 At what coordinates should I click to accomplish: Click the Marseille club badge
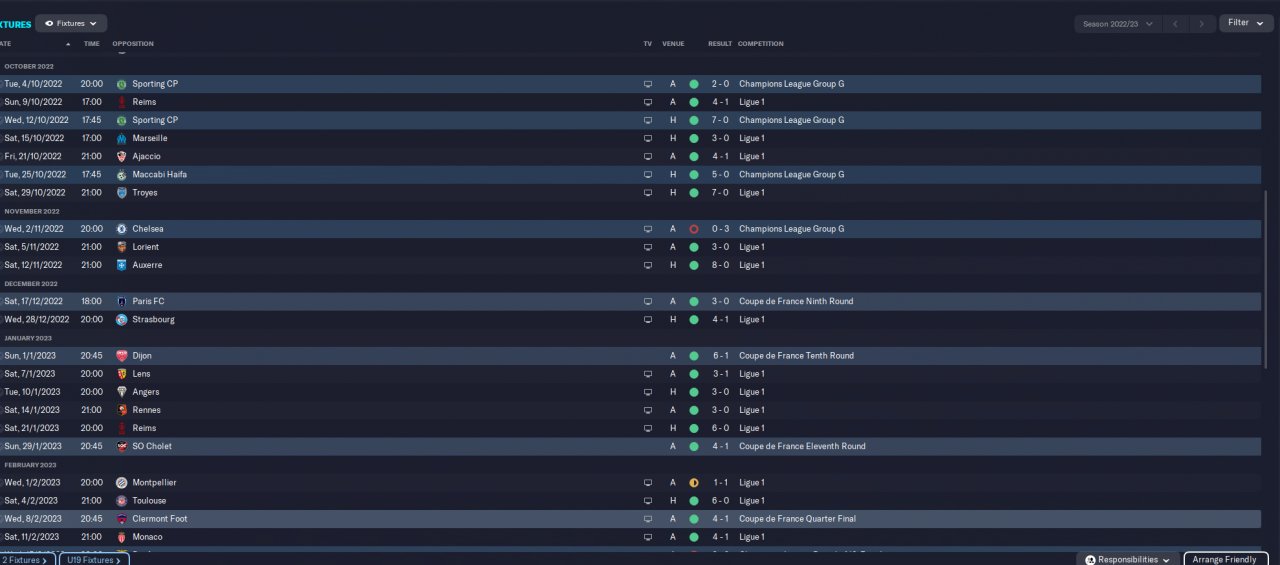coord(122,138)
